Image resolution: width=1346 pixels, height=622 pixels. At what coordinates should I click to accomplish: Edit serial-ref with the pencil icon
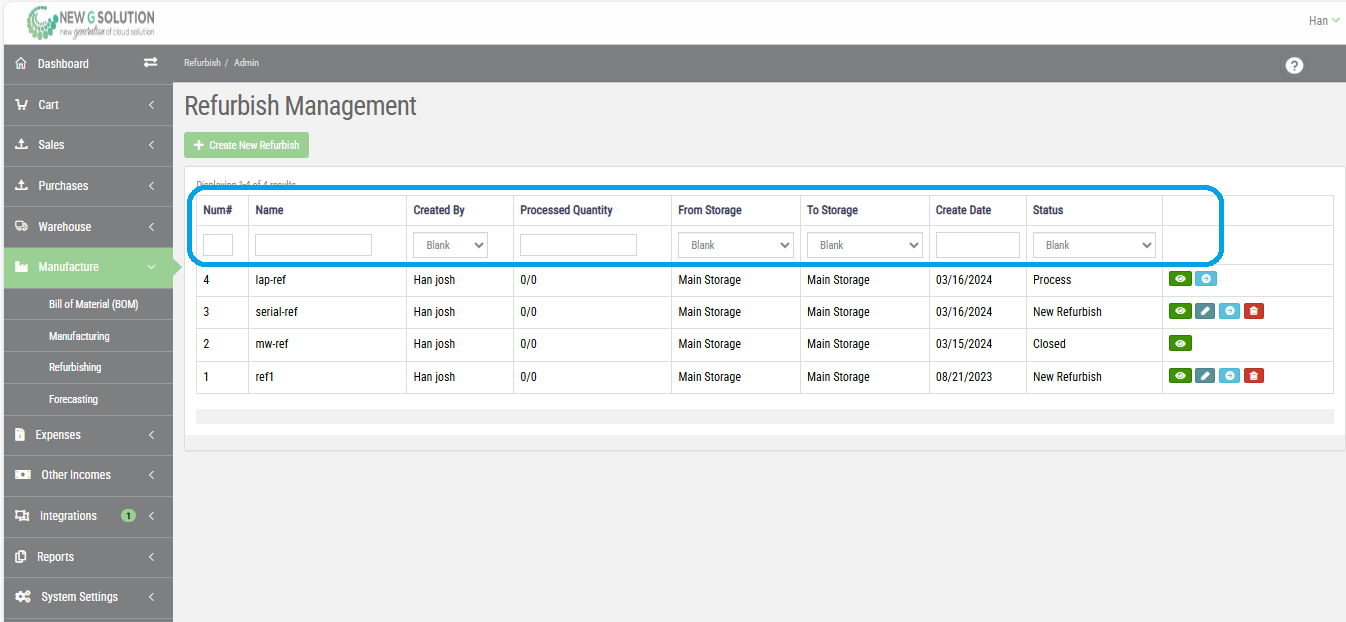(1205, 311)
